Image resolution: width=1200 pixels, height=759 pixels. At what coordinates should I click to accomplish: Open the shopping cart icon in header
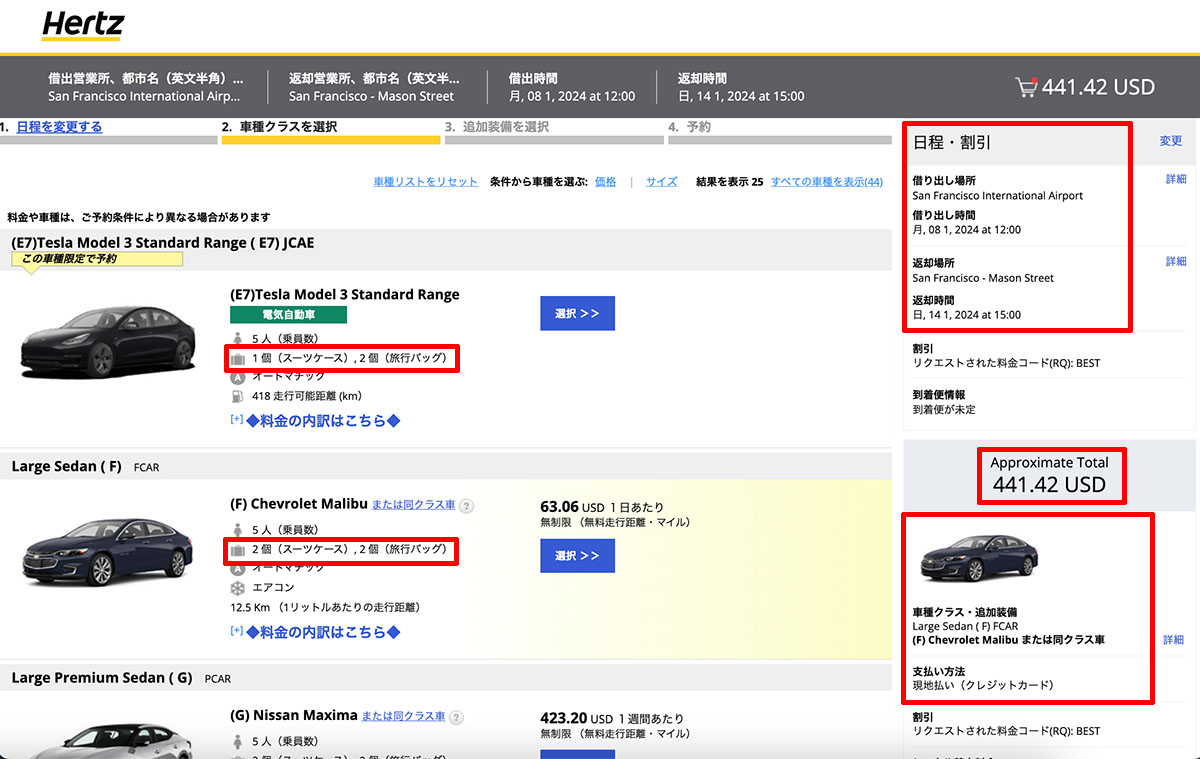[x=1026, y=87]
